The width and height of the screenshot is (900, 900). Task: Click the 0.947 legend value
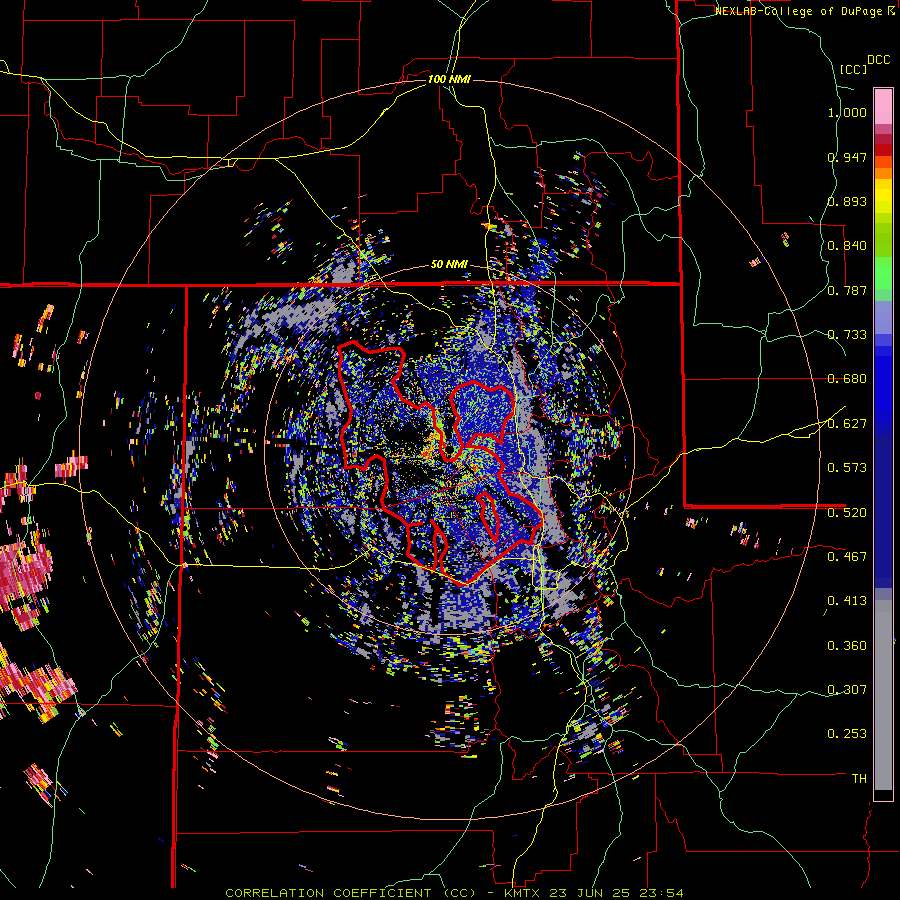847,157
